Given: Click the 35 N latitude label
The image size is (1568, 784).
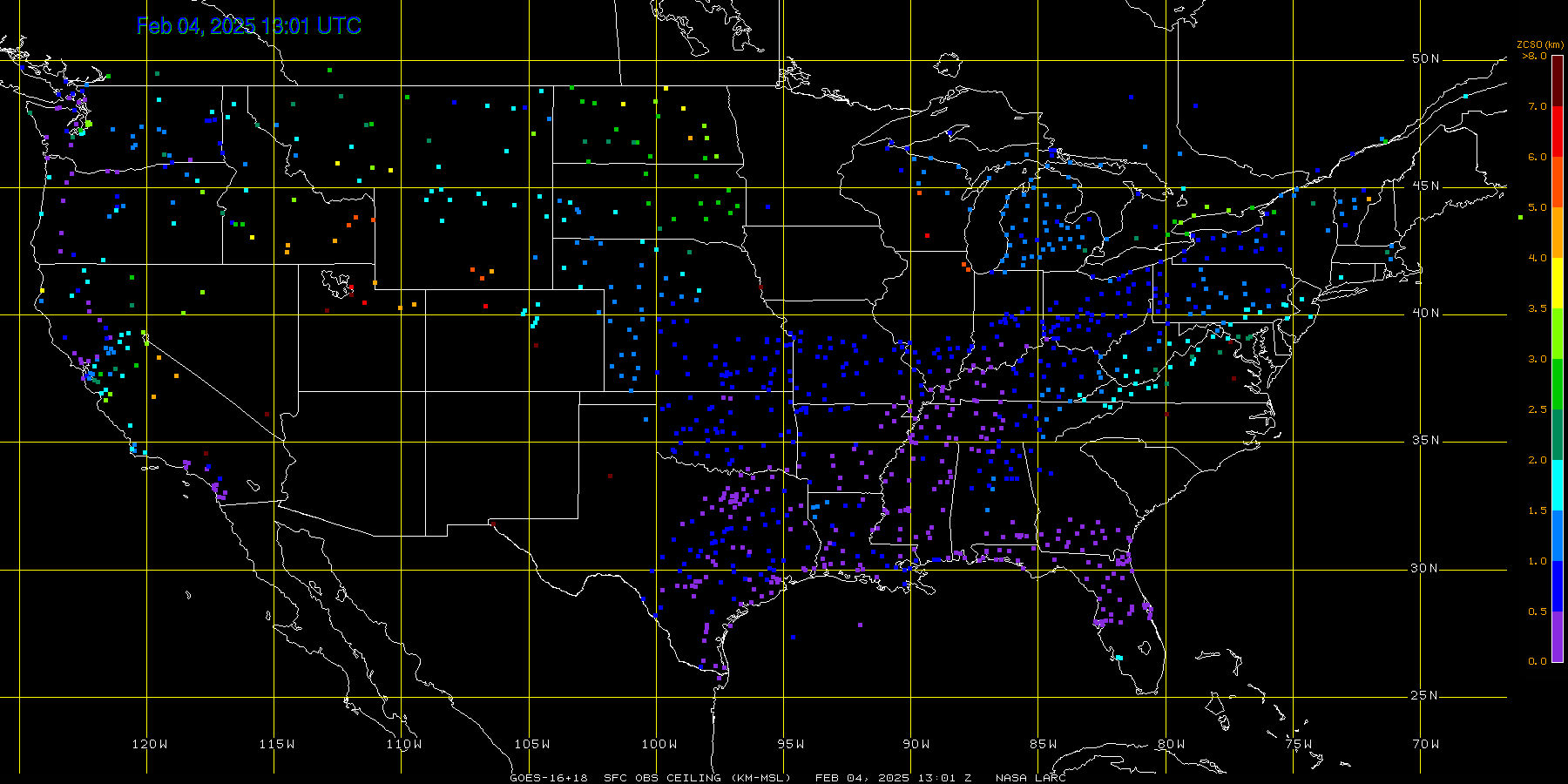Looking at the screenshot, I should coord(1426,440).
